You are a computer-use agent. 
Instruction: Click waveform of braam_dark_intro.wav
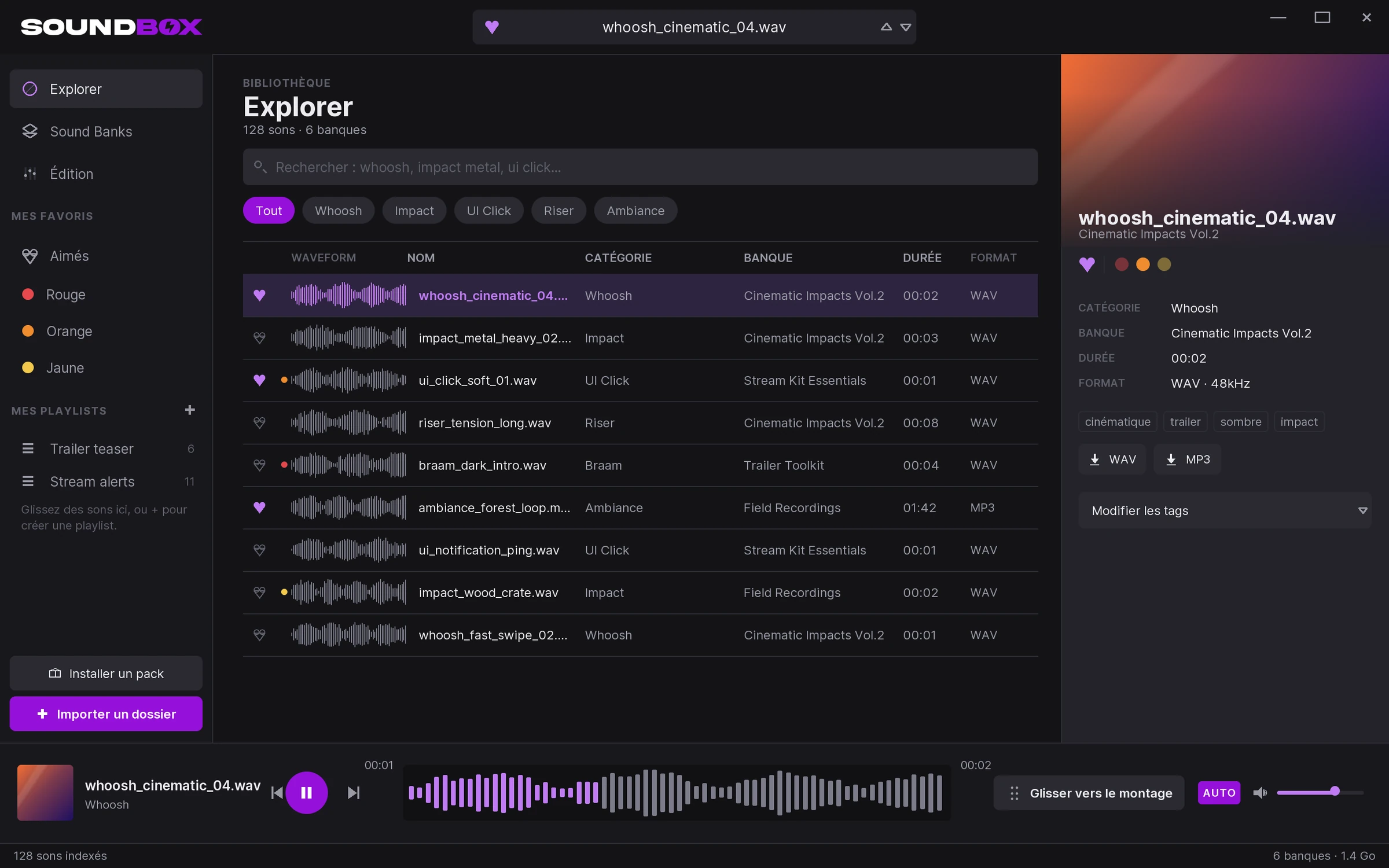coord(348,465)
